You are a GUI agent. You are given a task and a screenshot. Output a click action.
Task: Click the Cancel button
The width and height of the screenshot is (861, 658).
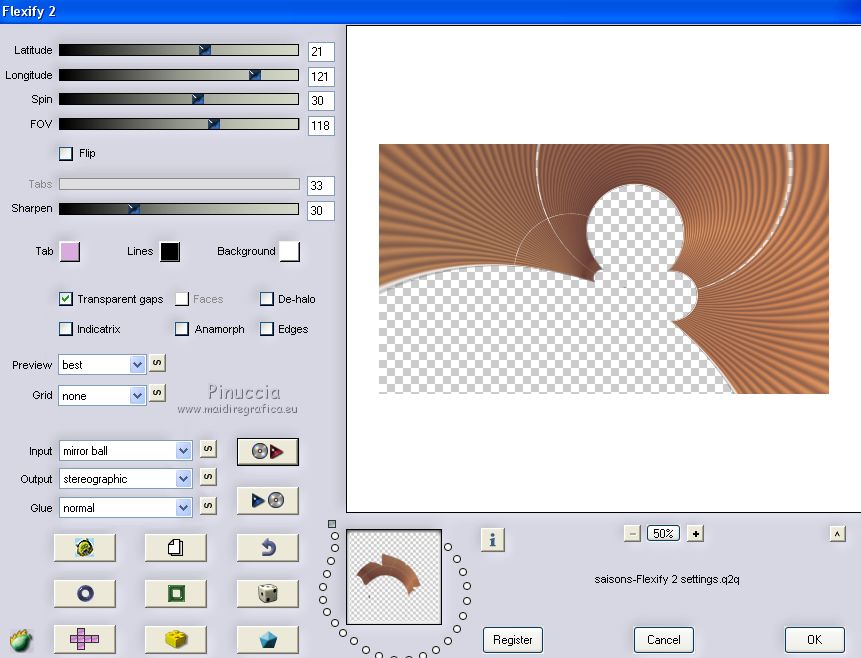[663, 640]
